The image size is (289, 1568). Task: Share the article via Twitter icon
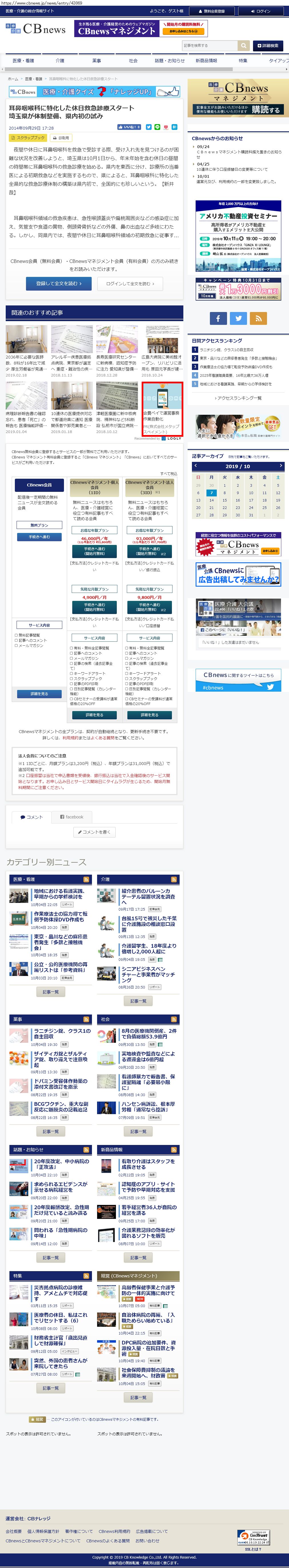148,127
